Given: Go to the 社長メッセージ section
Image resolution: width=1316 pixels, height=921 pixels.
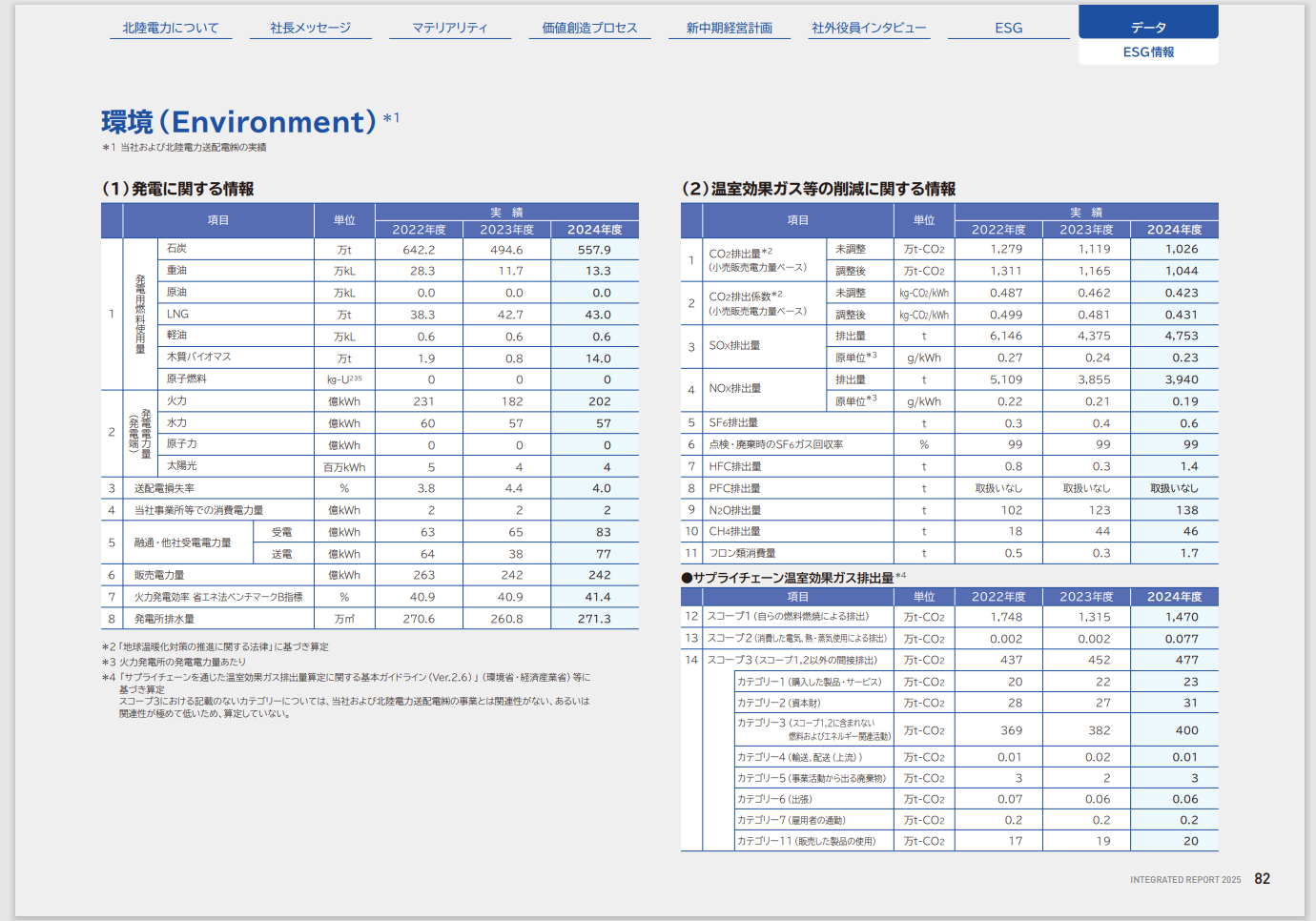Looking at the screenshot, I should click(310, 28).
